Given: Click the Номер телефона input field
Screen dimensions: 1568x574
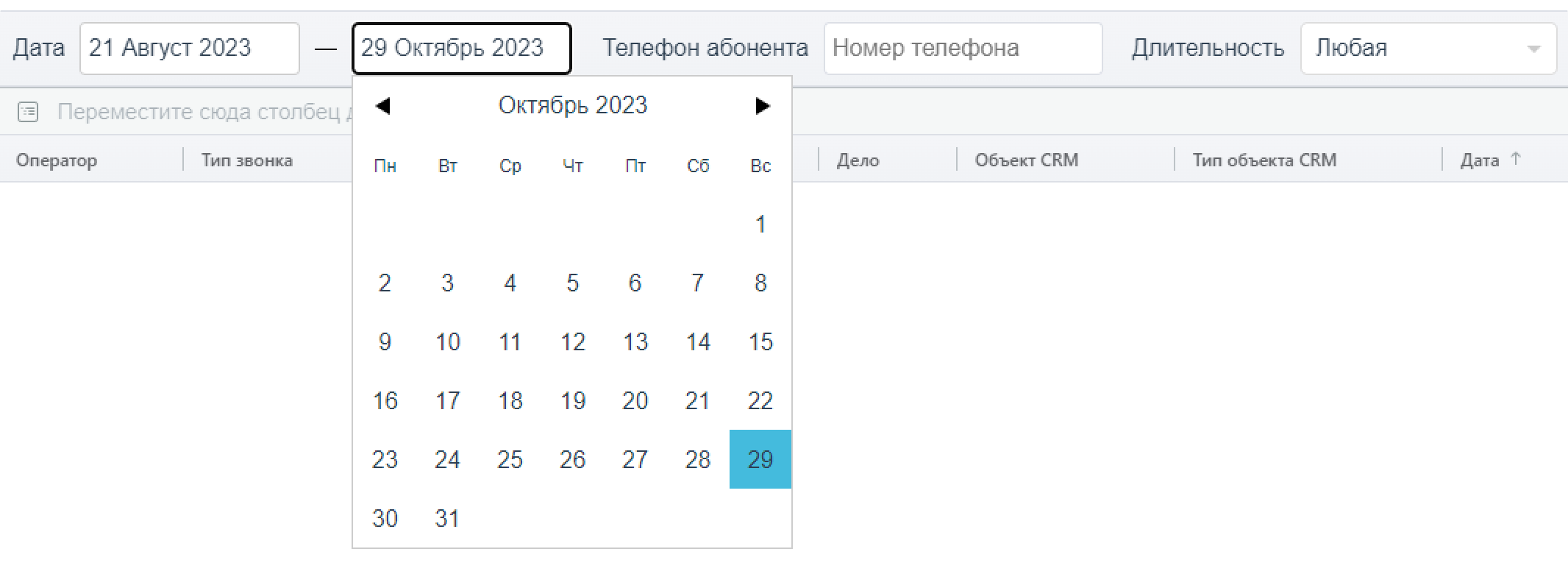Looking at the screenshot, I should tap(962, 49).
